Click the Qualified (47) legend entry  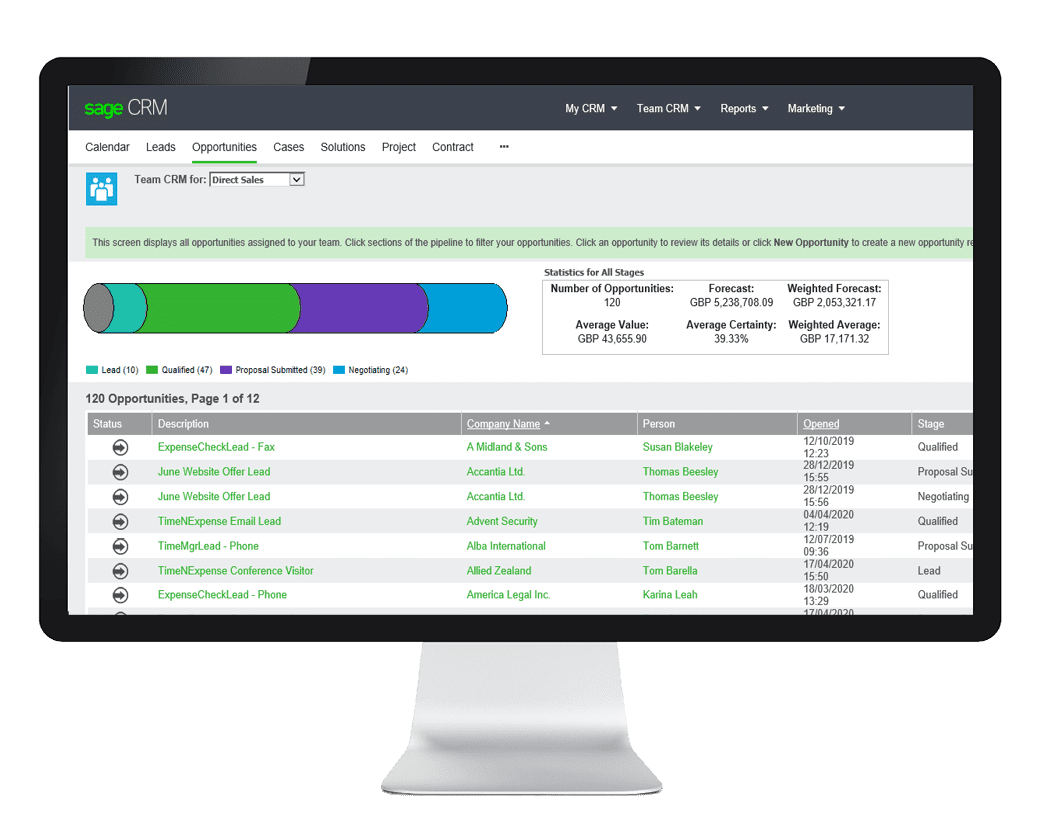click(179, 370)
